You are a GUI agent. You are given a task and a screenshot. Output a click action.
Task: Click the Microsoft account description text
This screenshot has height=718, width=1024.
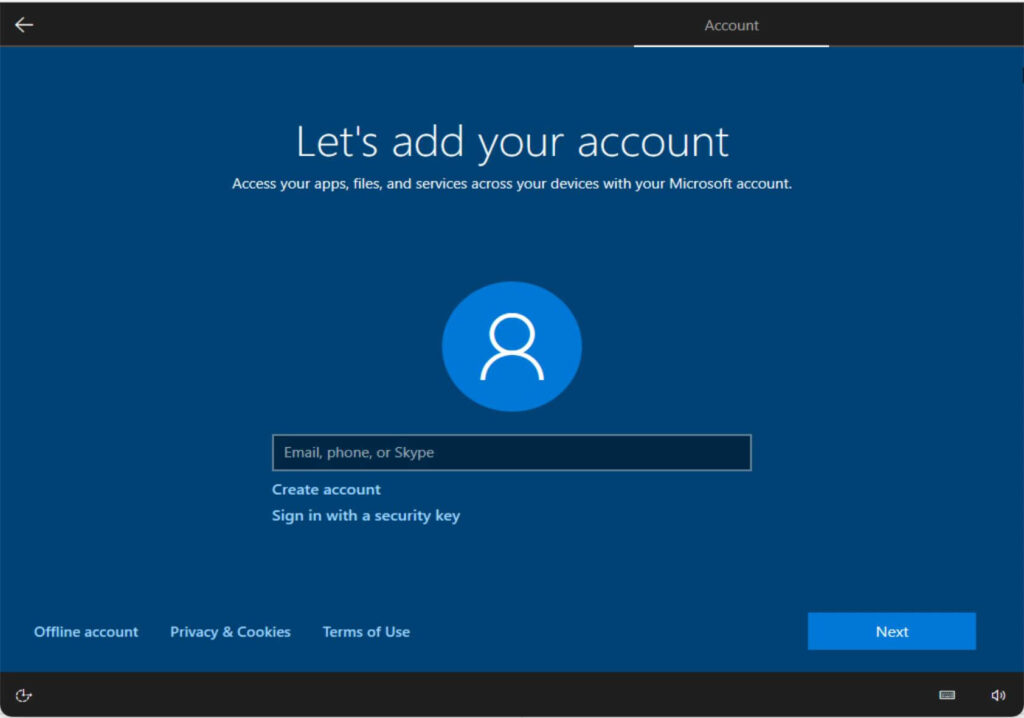click(x=512, y=184)
